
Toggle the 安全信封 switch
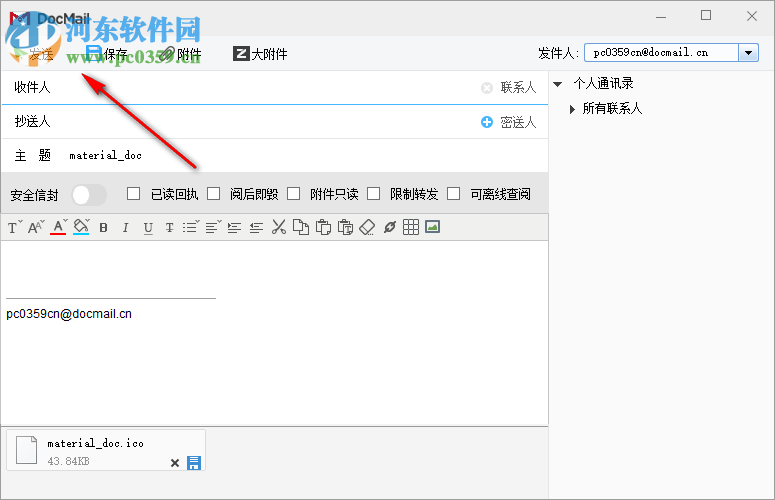coord(89,195)
